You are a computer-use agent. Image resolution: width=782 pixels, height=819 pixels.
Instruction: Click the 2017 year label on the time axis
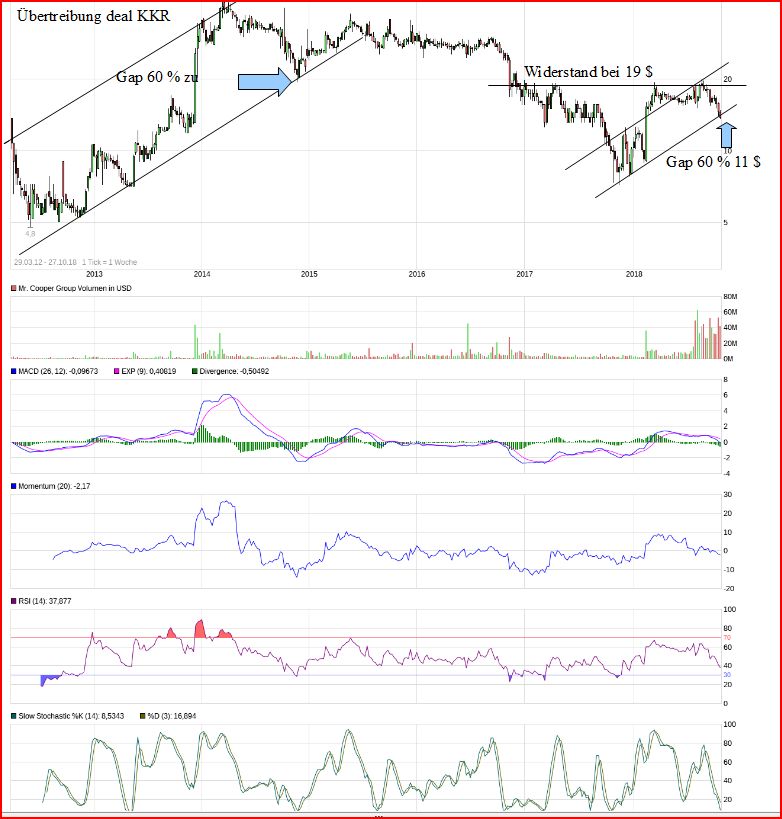524,274
